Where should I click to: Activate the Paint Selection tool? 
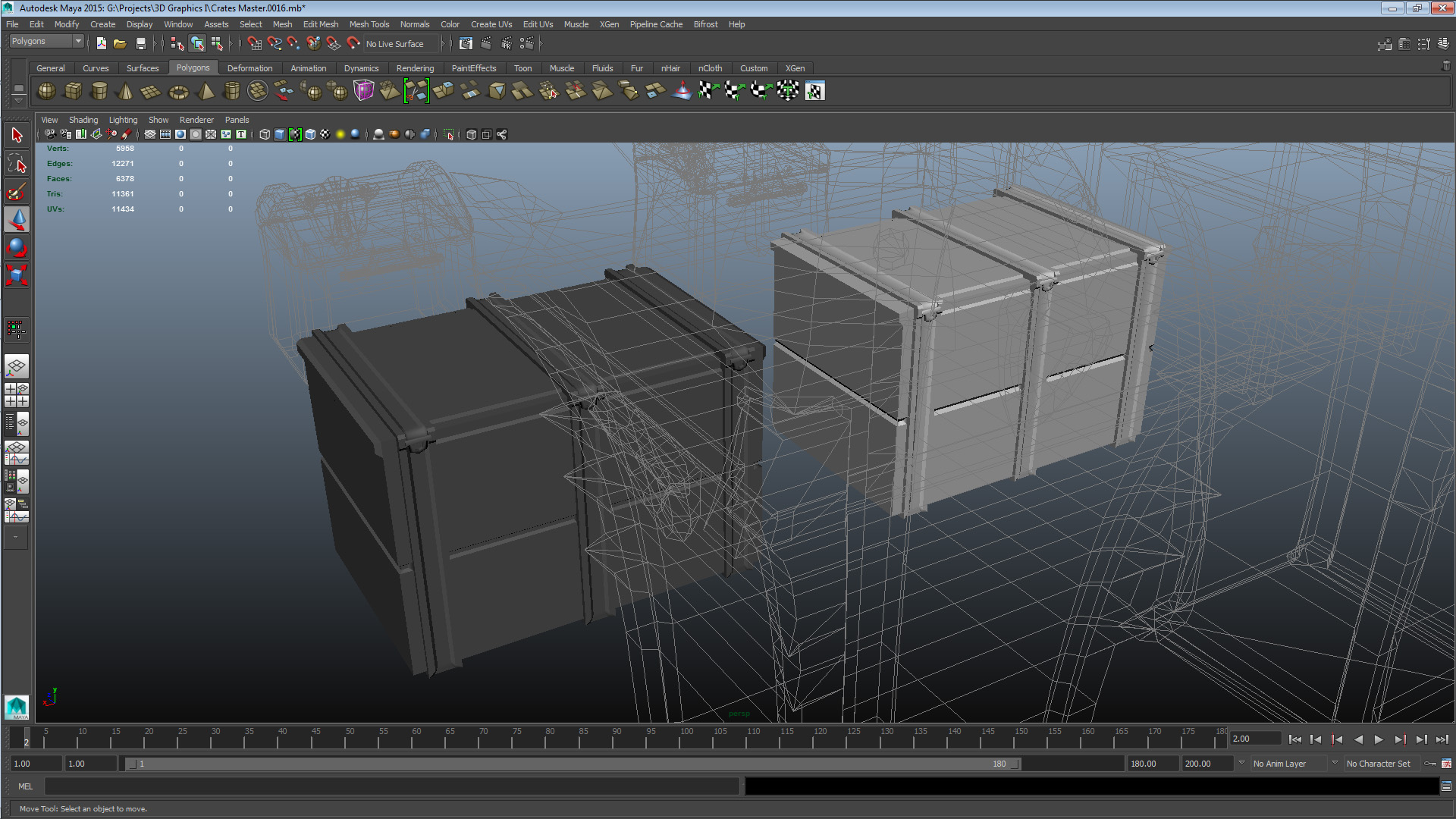point(17,192)
